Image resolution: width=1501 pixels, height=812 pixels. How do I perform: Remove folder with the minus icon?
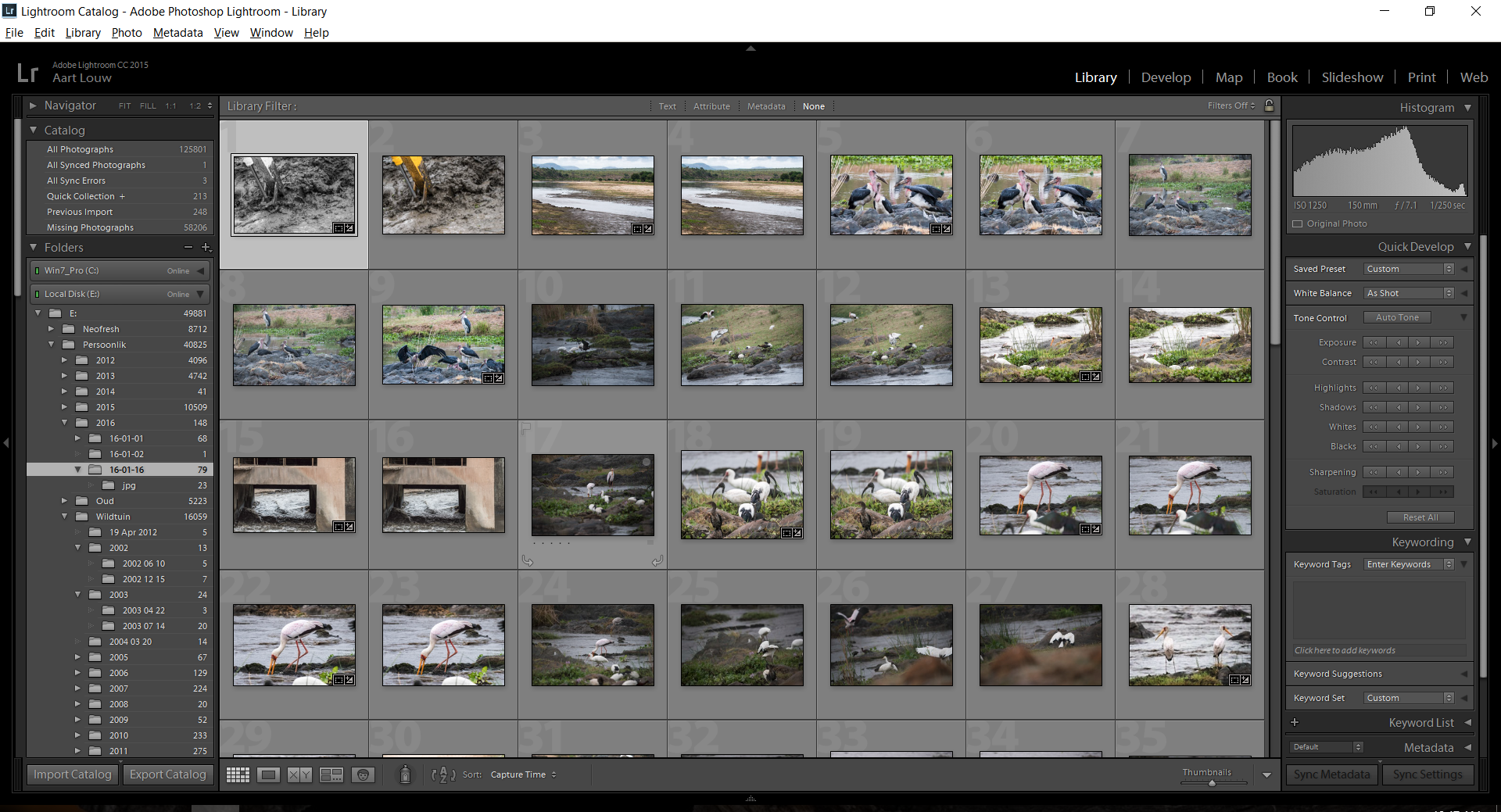click(188, 247)
